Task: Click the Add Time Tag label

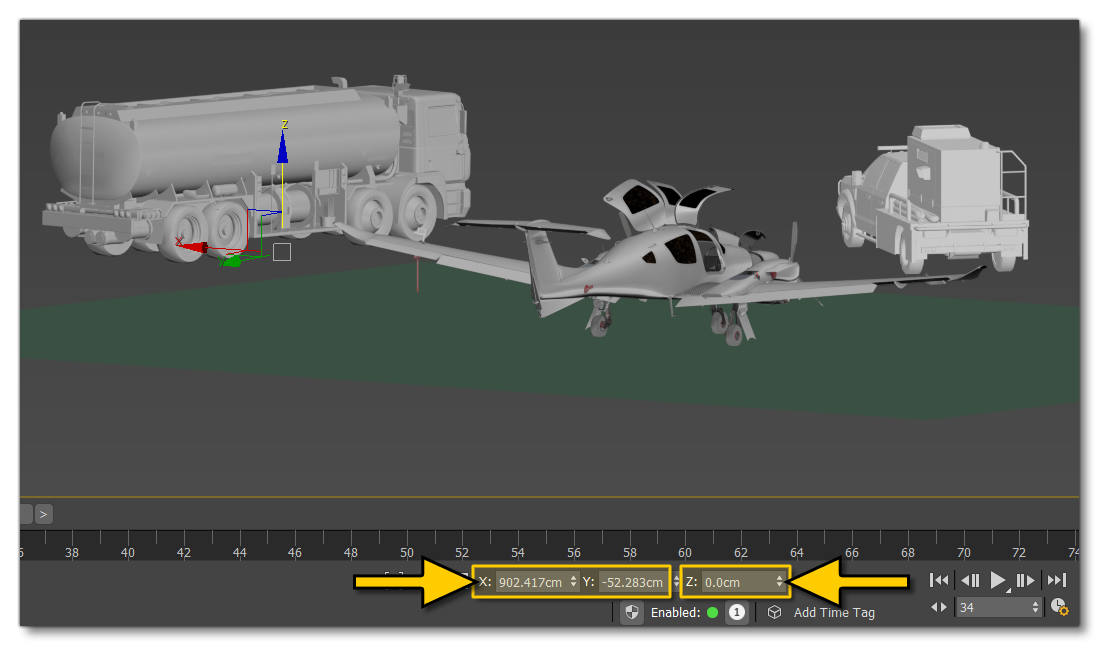Action: tap(834, 612)
